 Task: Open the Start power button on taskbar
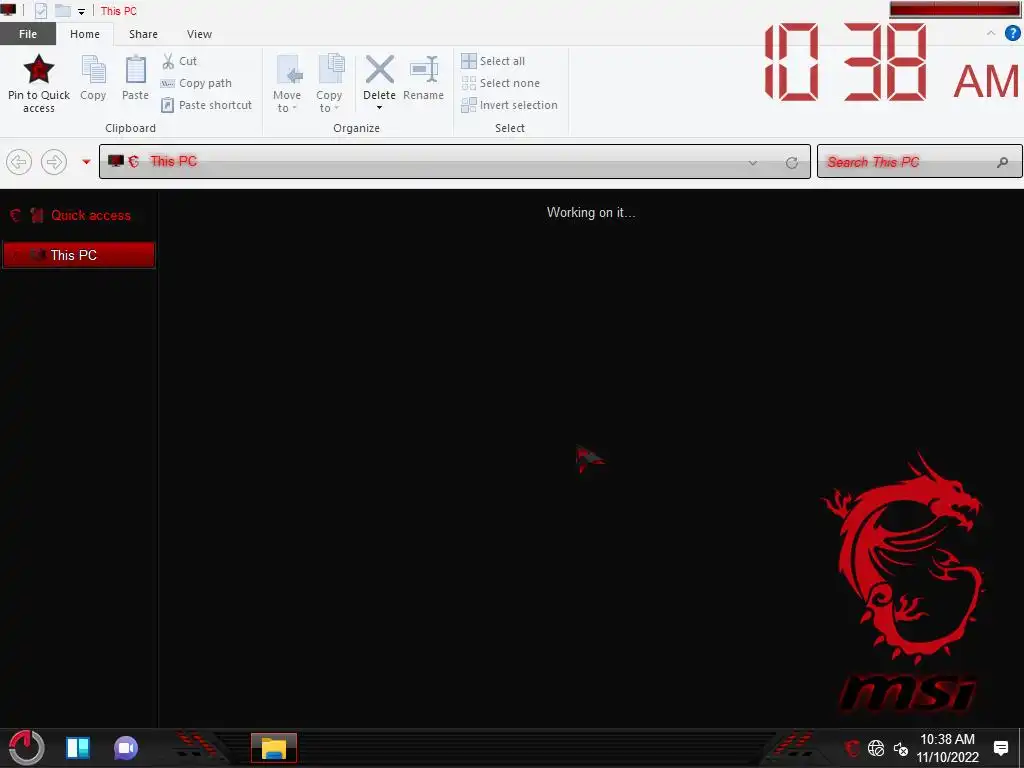click(26, 747)
